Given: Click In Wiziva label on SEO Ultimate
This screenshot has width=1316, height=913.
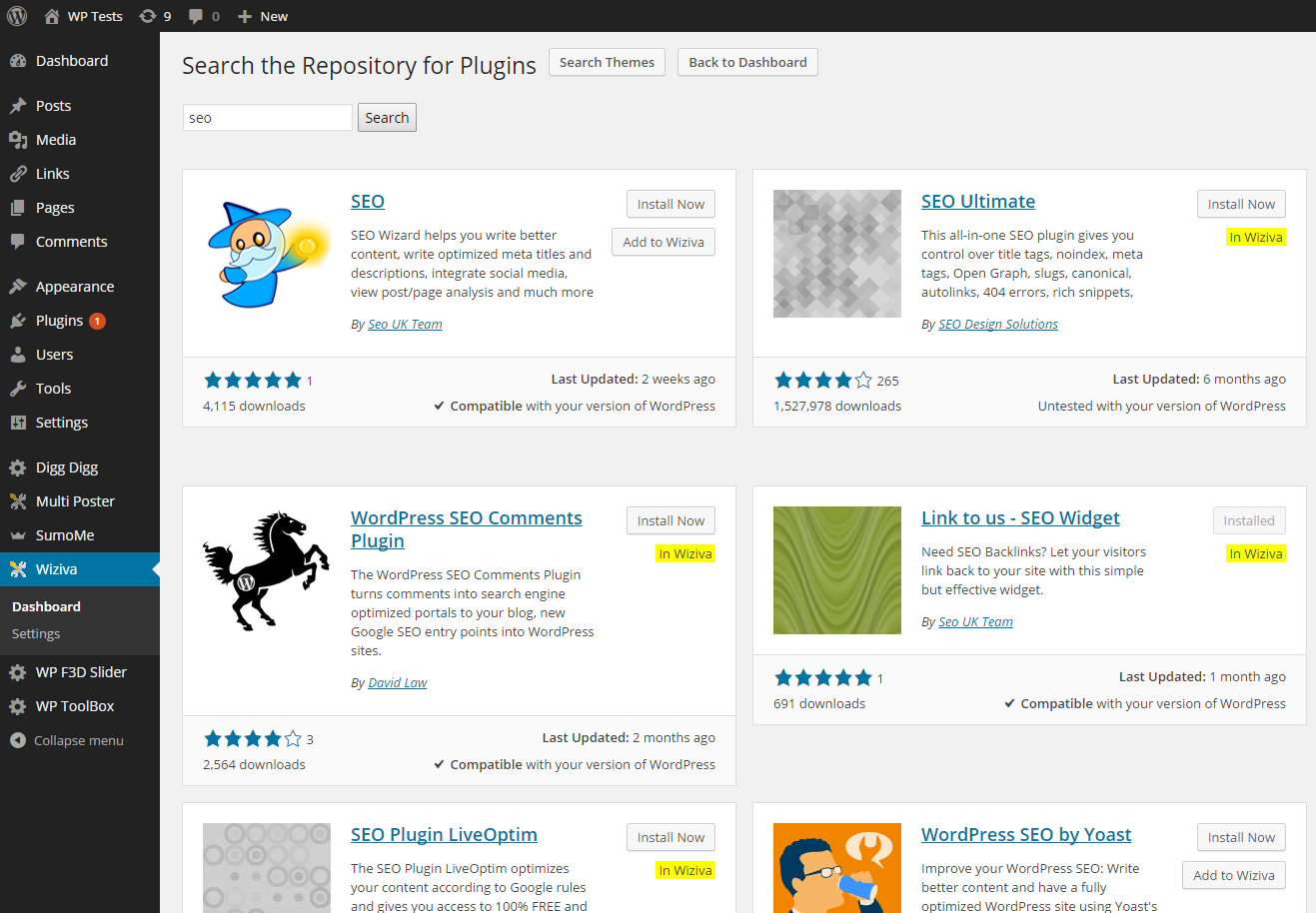Looking at the screenshot, I should (x=1256, y=237).
